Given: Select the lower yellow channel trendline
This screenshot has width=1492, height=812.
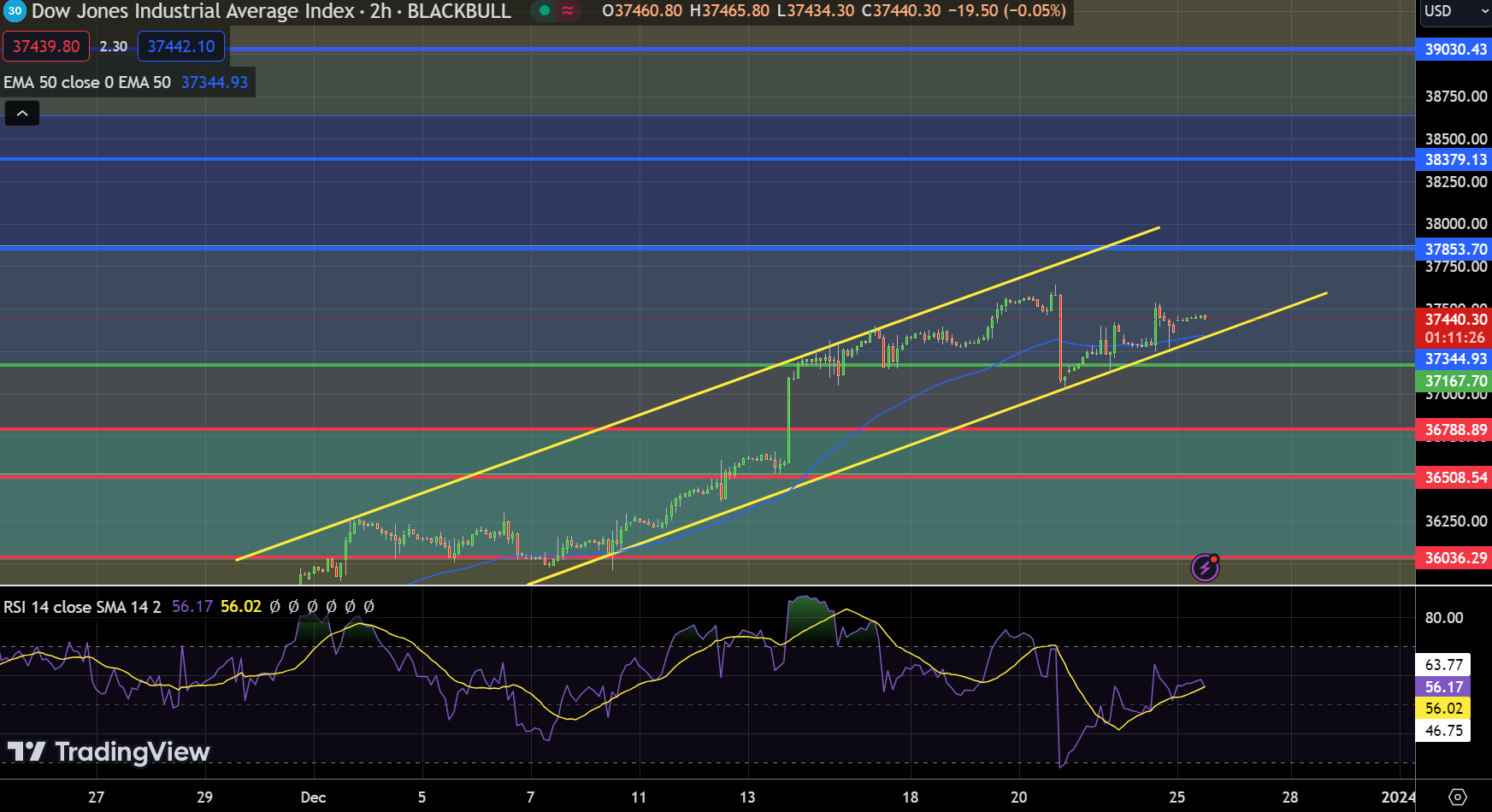Looking at the screenshot, I should [928, 438].
